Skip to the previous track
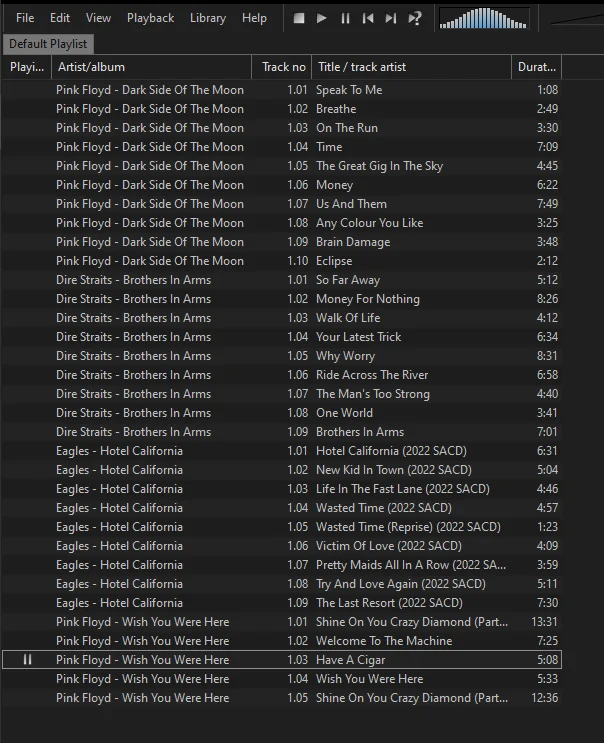Image resolution: width=604 pixels, height=743 pixels. (x=368, y=18)
